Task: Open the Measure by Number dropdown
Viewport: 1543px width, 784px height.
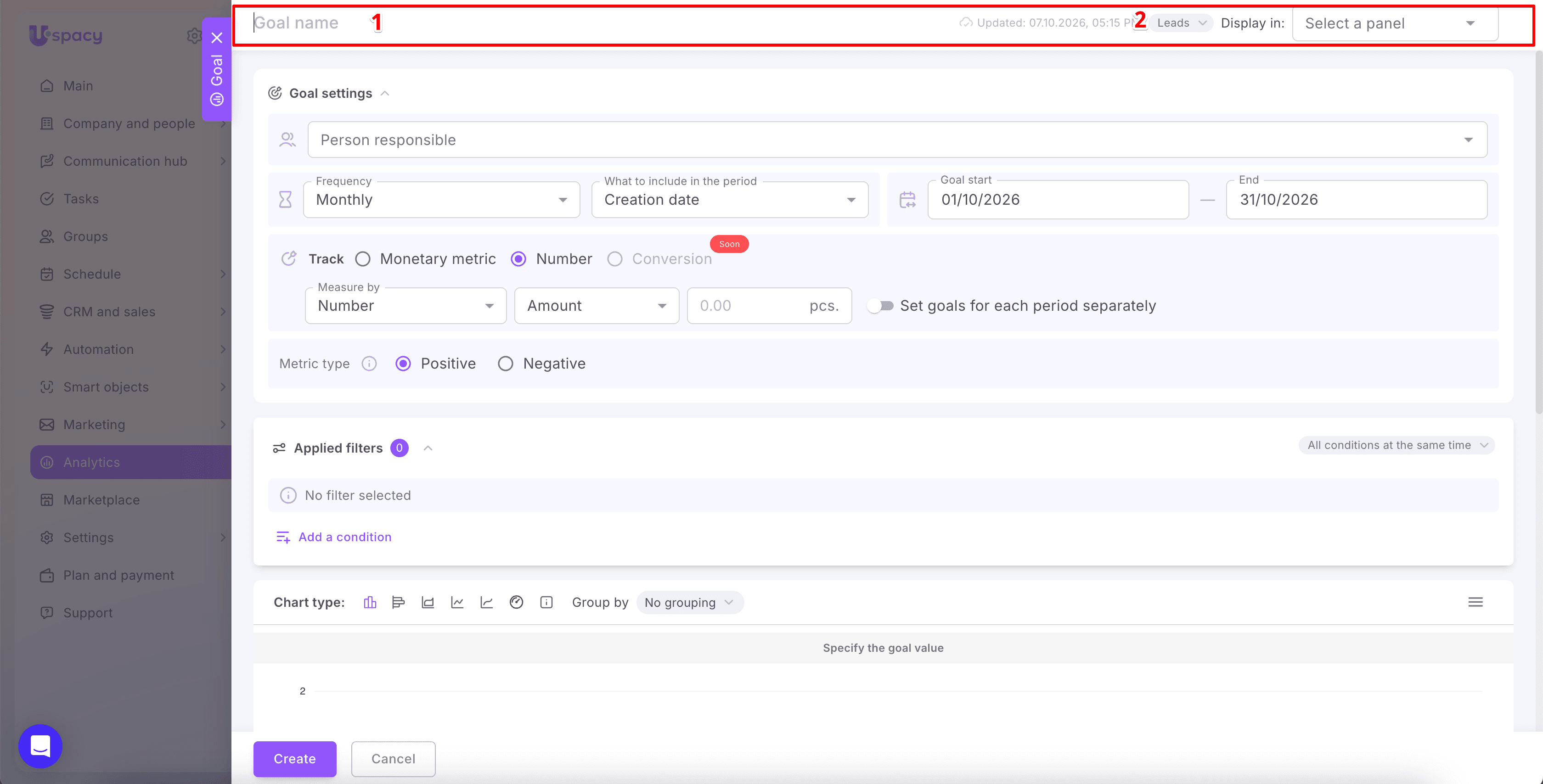Action: (x=405, y=306)
